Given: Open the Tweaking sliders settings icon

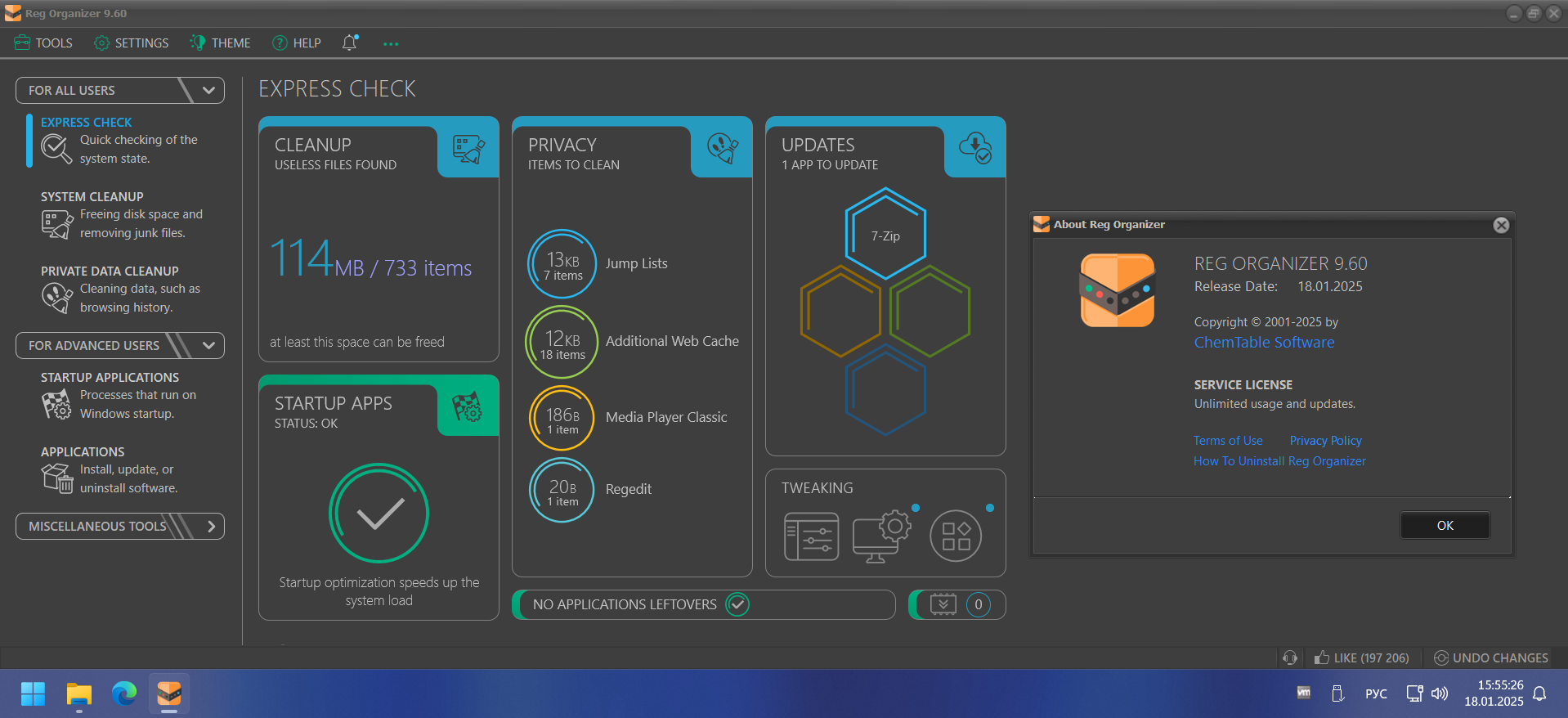Looking at the screenshot, I should click(x=811, y=536).
